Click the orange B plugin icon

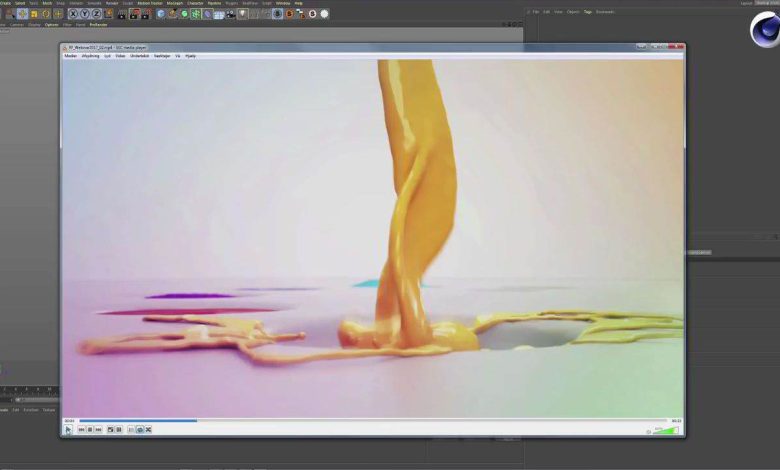[290, 14]
